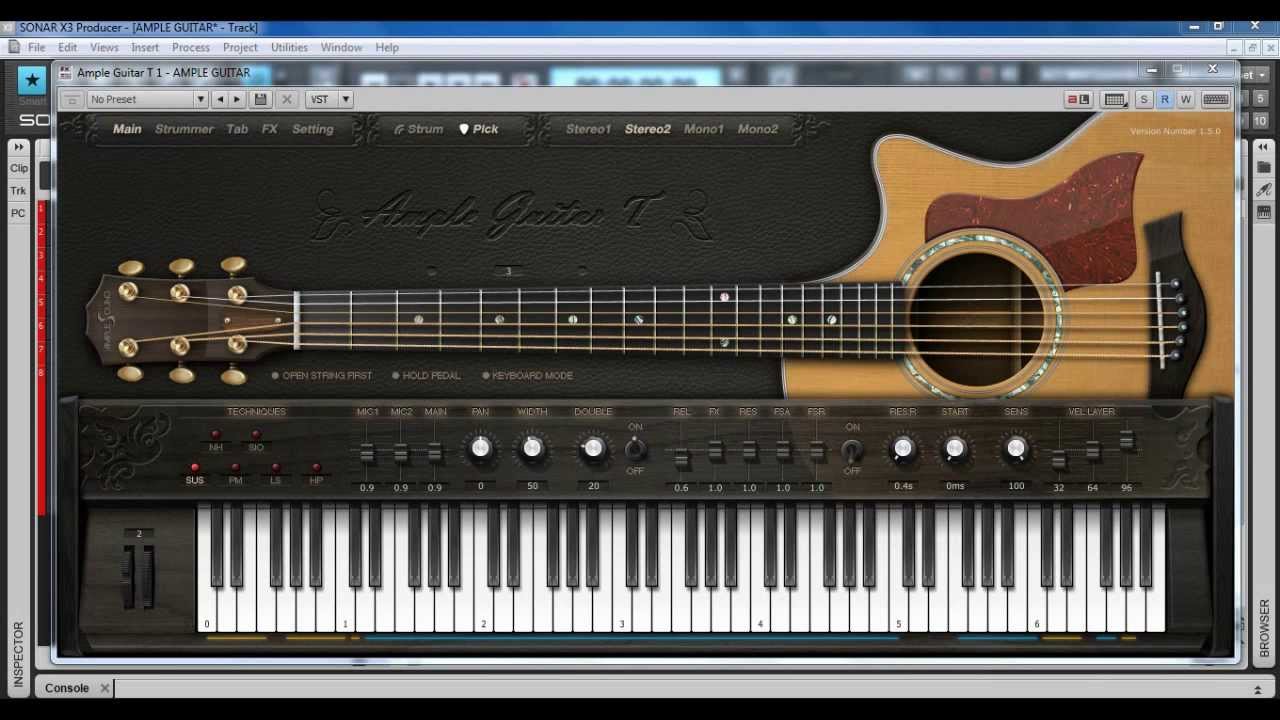Select Mono2 output mode
This screenshot has height=720, width=1280.
tap(758, 129)
